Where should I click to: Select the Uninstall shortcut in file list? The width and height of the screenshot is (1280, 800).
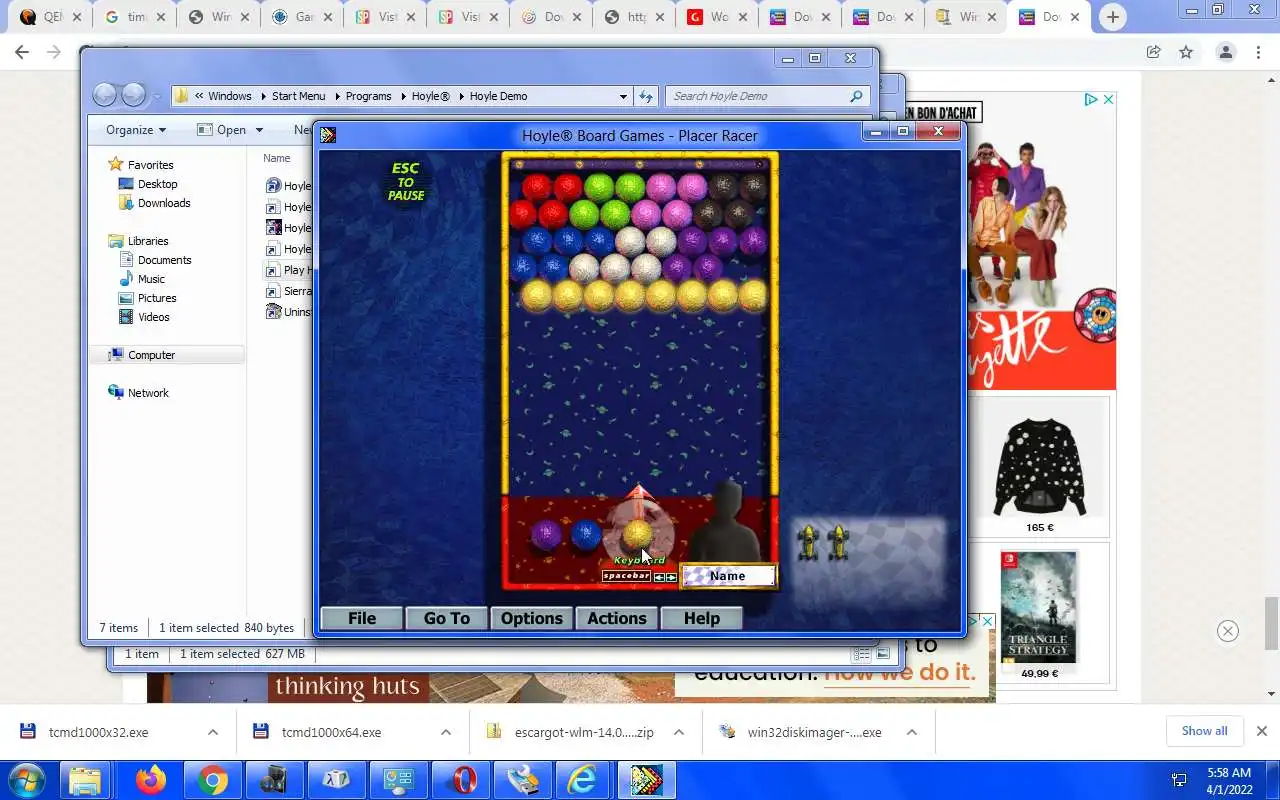tap(289, 312)
